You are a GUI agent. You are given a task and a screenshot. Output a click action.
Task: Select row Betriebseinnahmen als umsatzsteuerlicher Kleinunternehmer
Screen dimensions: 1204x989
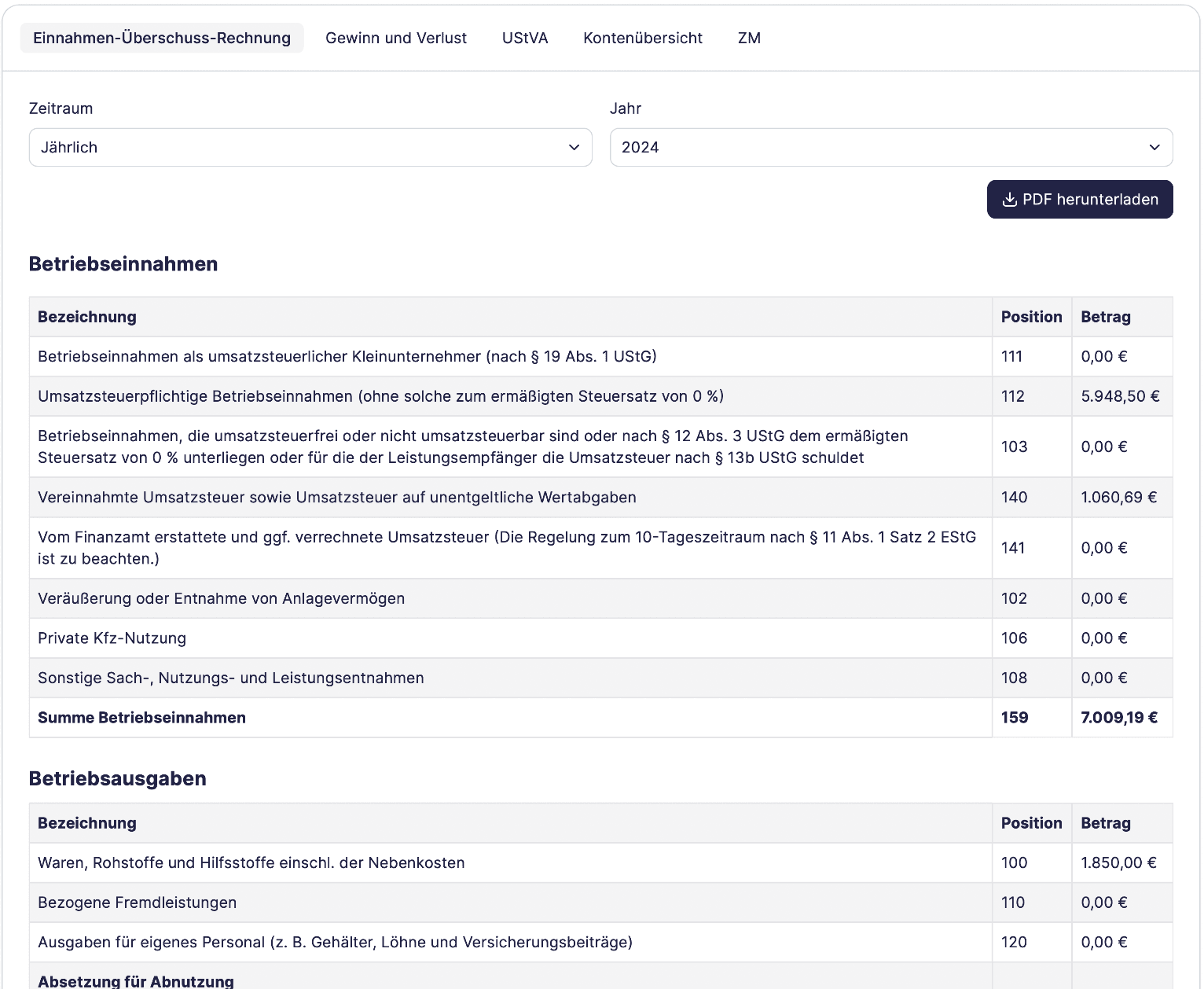tap(601, 356)
